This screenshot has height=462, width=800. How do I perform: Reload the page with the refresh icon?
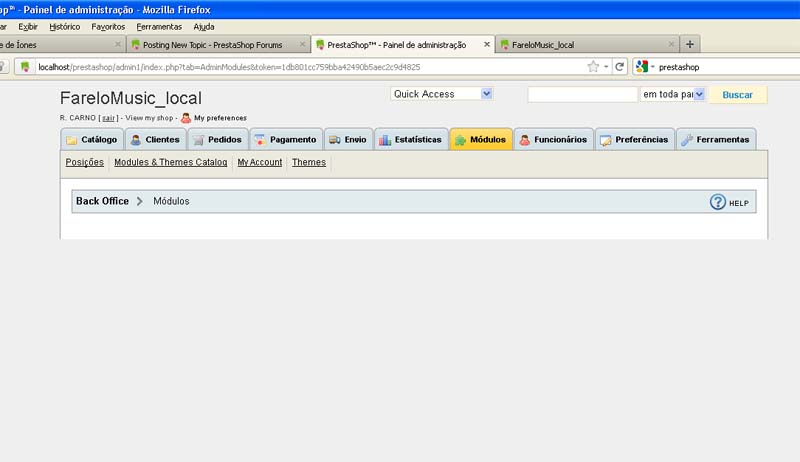click(619, 67)
